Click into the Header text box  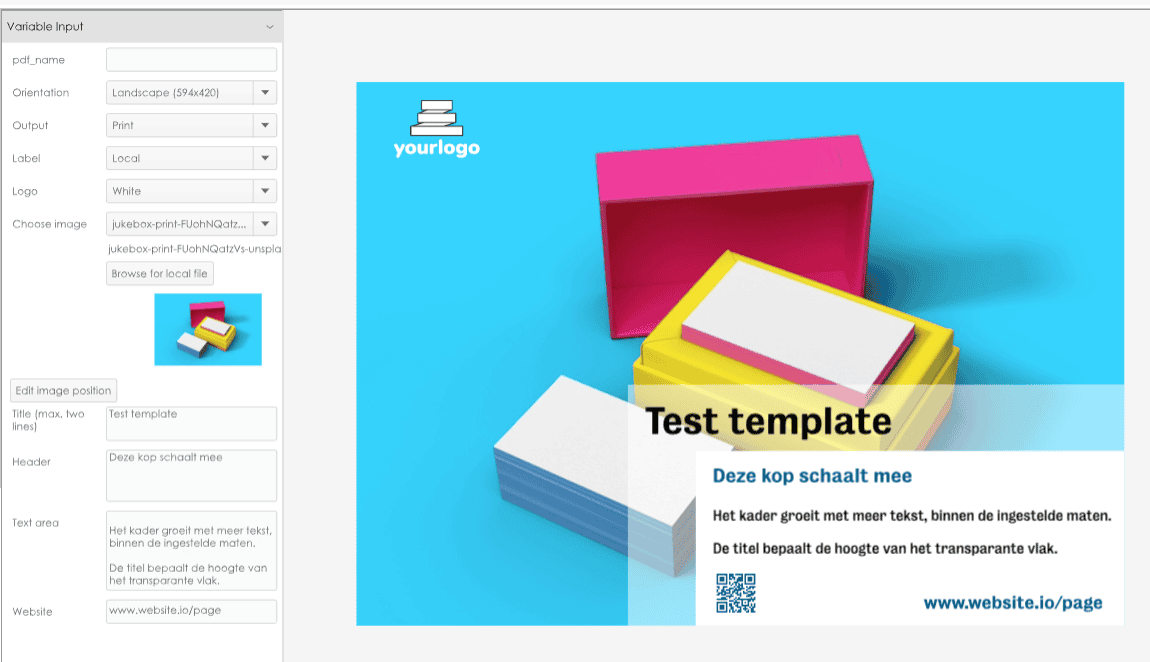191,475
